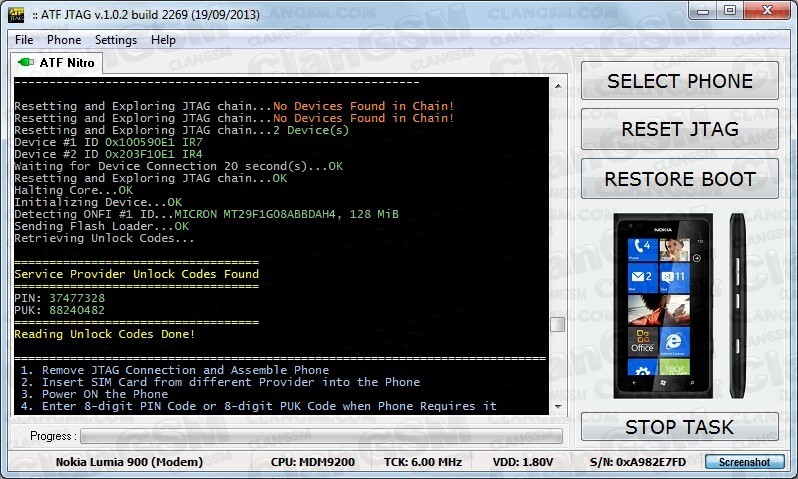Screen dimensions: 798x479
Task: Click the STOP TASK button
Action: (679, 427)
